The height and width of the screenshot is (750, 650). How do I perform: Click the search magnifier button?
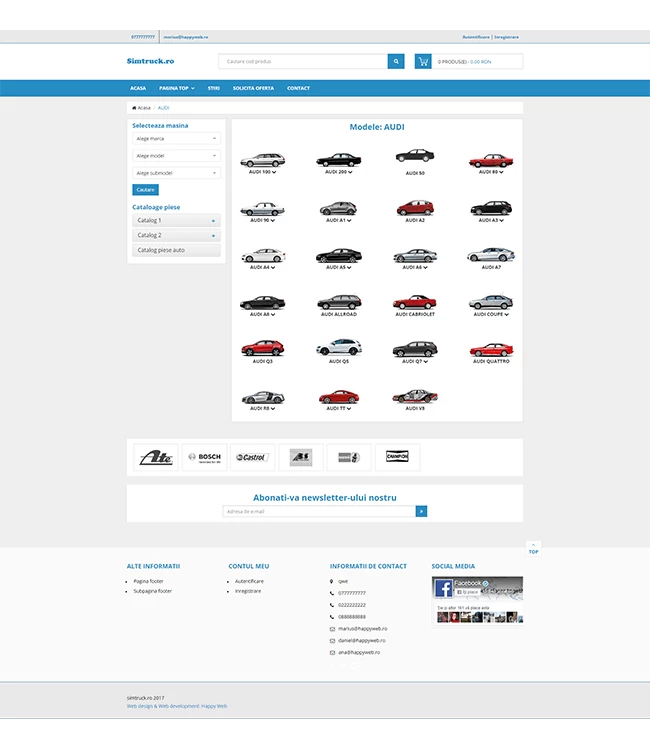click(396, 61)
